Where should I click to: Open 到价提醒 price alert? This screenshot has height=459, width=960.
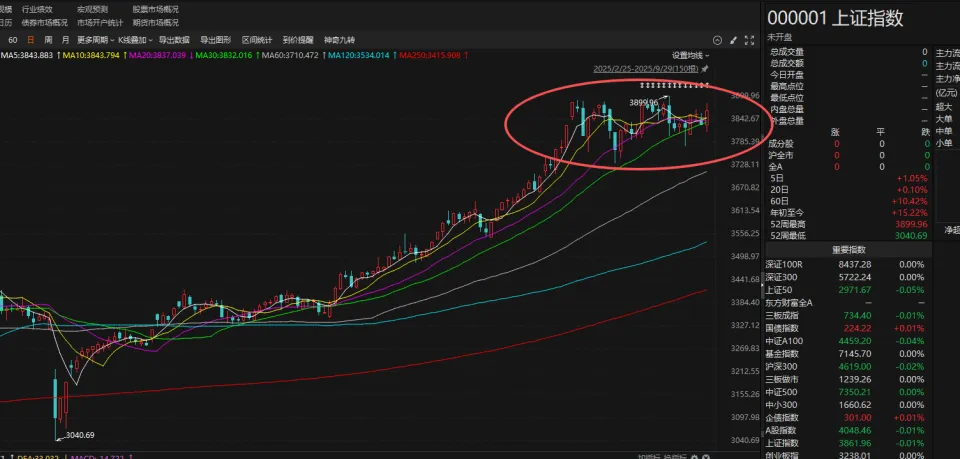[x=298, y=39]
